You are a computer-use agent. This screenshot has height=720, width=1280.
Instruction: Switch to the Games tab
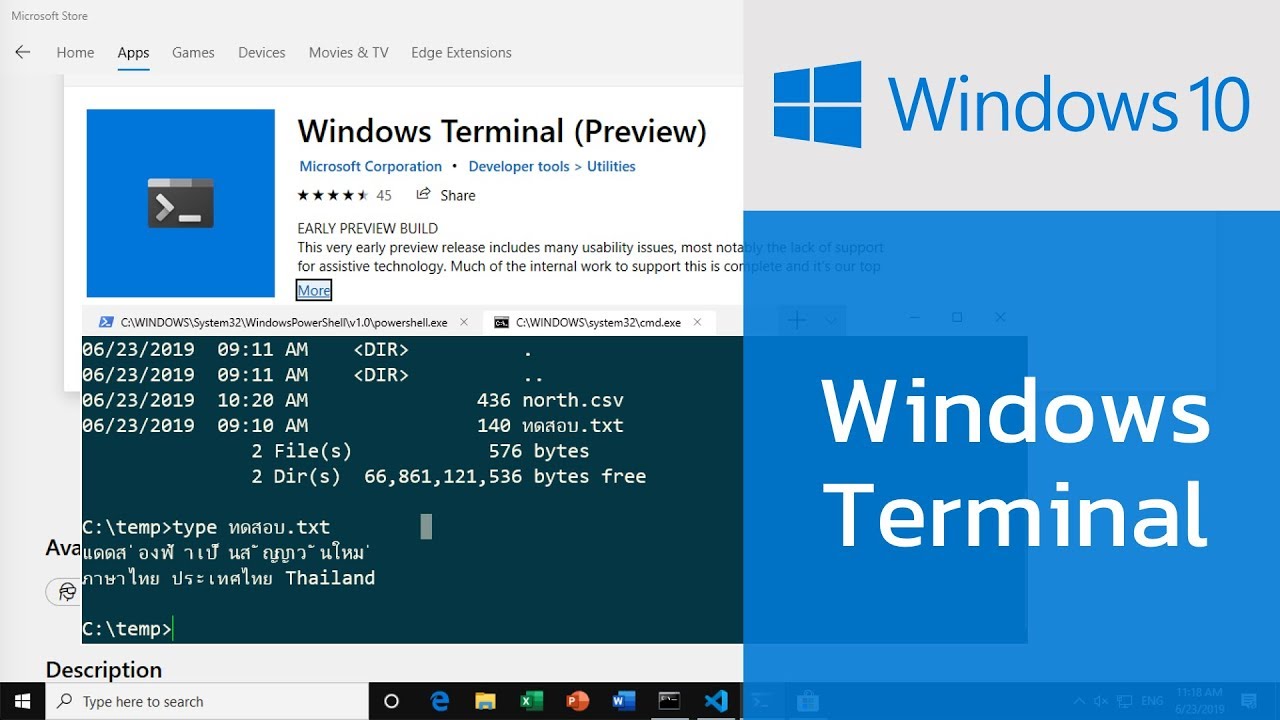tap(193, 52)
